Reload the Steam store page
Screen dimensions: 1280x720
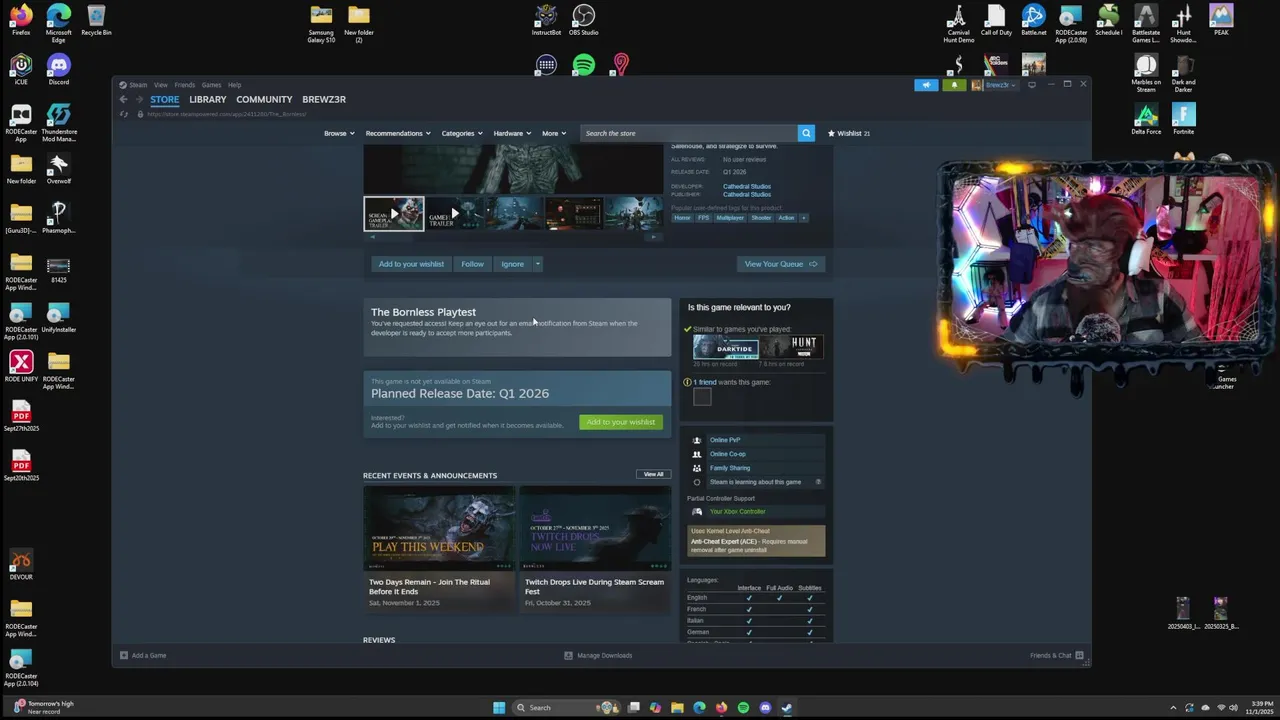click(124, 114)
